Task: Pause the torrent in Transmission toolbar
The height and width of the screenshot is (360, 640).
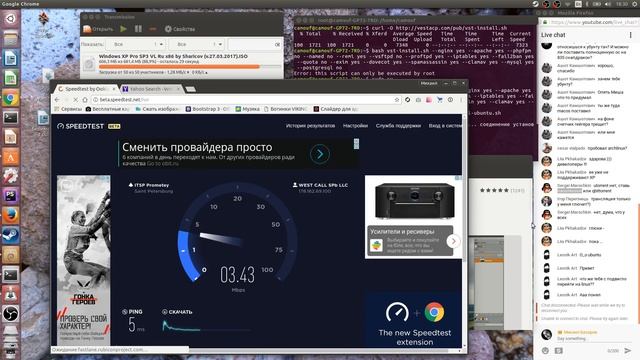Action: pyautogui.click(x=138, y=29)
